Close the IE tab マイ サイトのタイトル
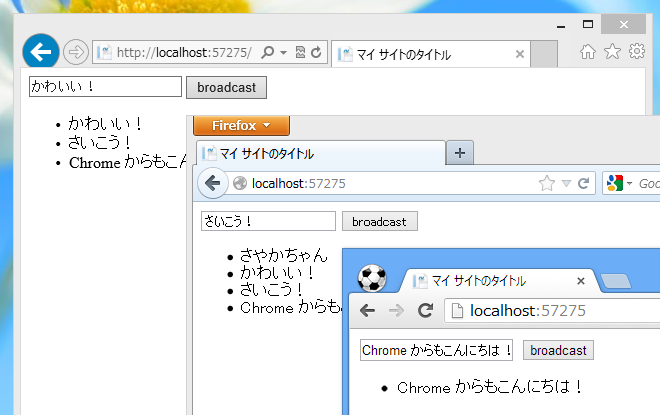660x415 pixels. [520, 54]
